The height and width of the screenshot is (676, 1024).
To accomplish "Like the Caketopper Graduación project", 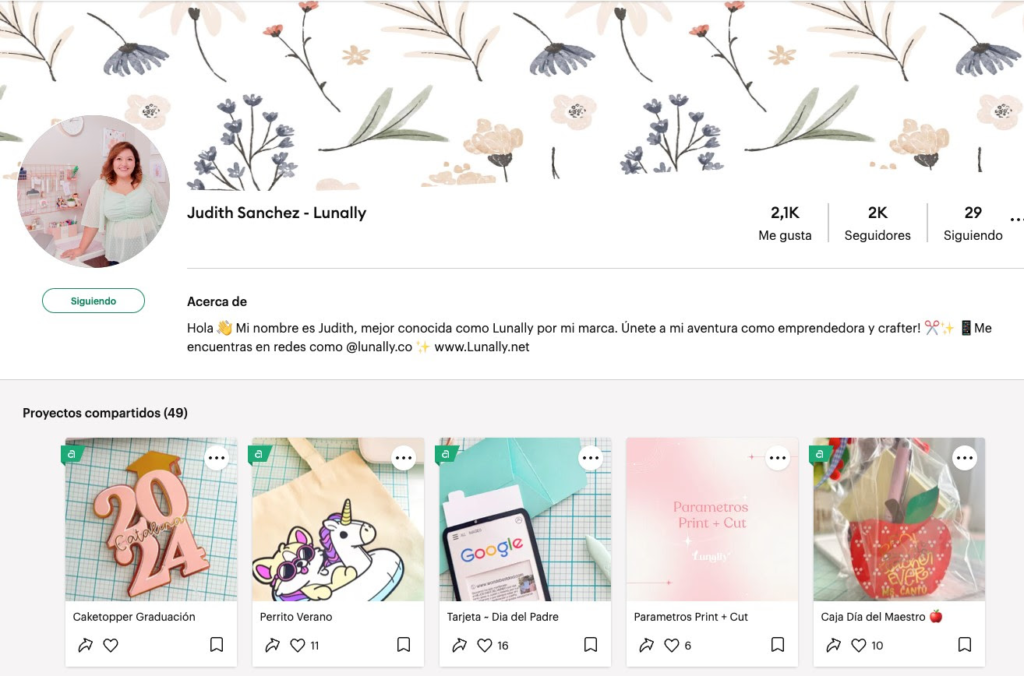I will pyautogui.click(x=111, y=645).
